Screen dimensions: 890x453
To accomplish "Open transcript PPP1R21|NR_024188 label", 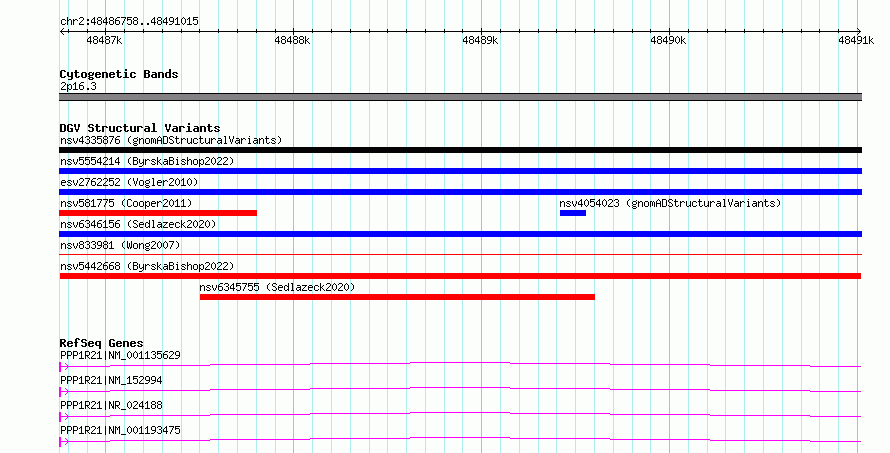I will (x=111, y=405).
